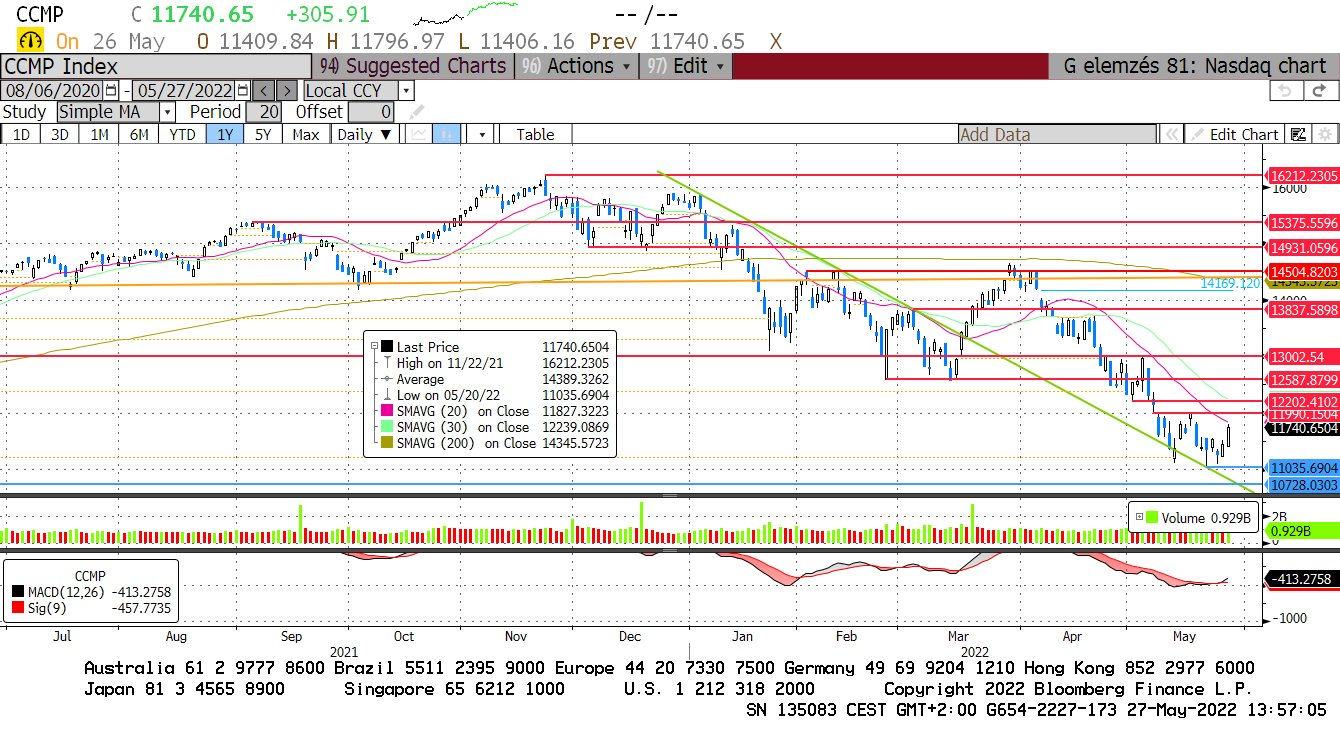Viewport: 1340px width, 736px height.
Task: Select the 6M range tab
Action: click(x=138, y=134)
